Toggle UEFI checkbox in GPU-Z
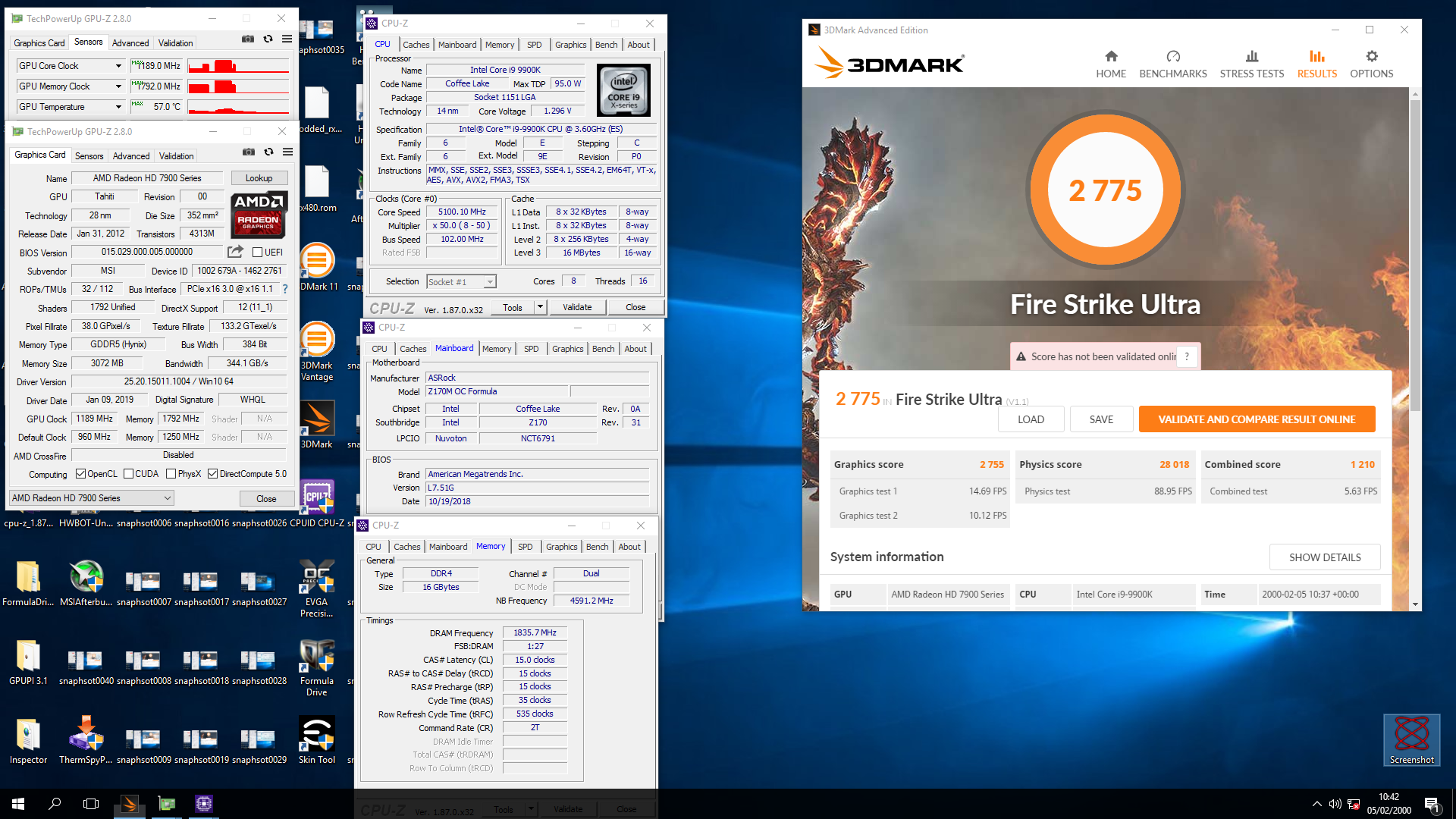The width and height of the screenshot is (1456, 819). [258, 253]
